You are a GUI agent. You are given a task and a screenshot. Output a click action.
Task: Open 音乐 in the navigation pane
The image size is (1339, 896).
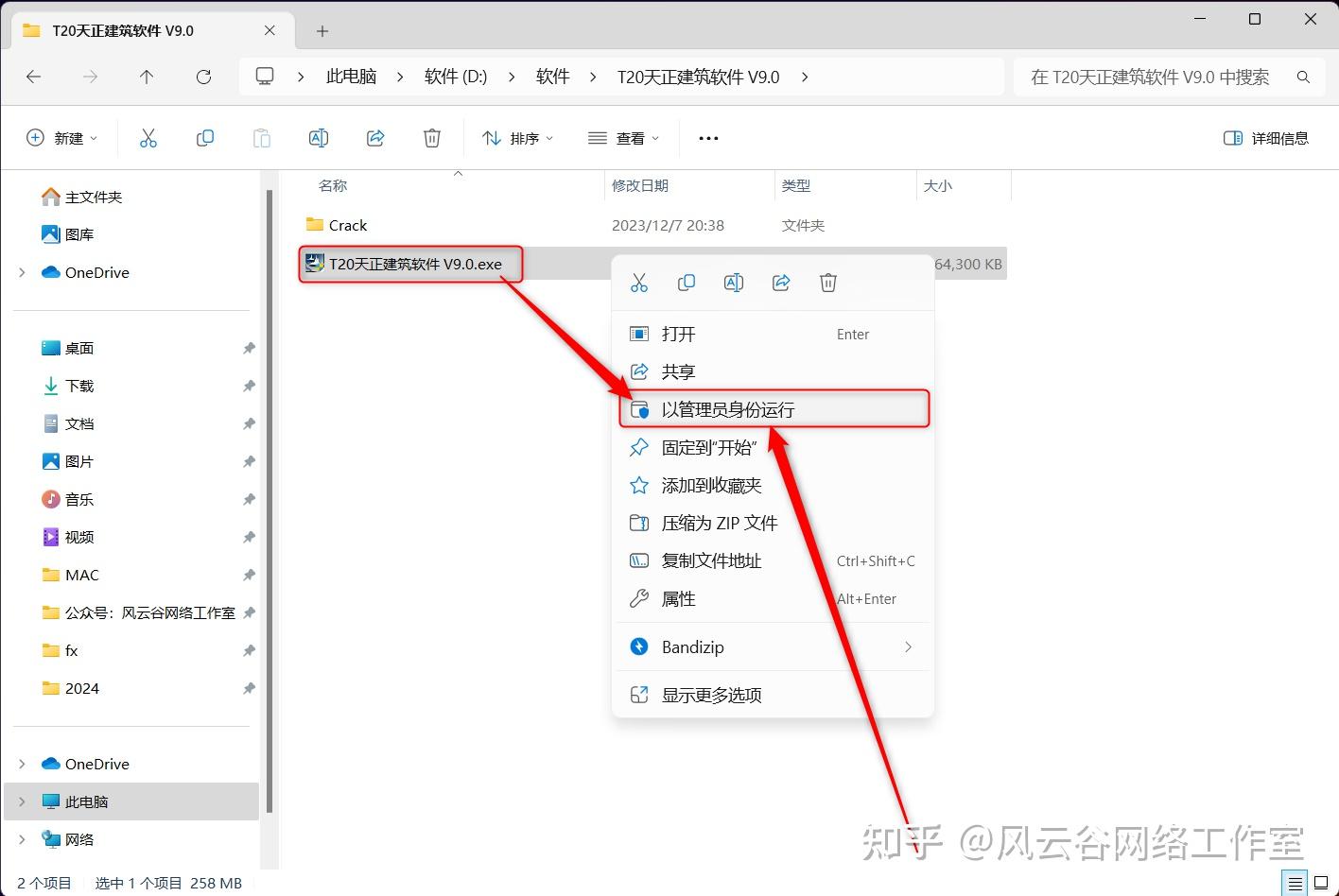tap(68, 499)
